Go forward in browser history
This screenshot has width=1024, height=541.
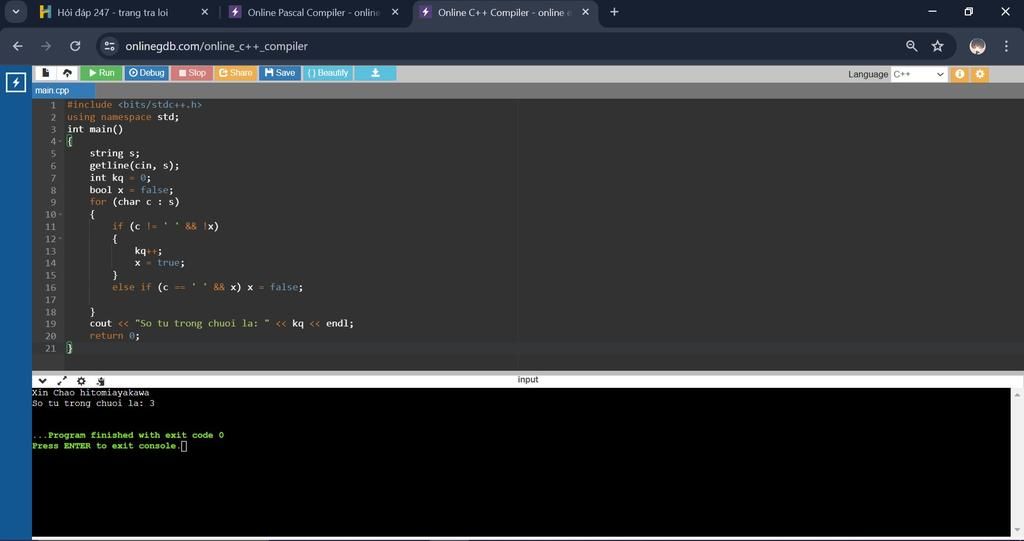46,46
